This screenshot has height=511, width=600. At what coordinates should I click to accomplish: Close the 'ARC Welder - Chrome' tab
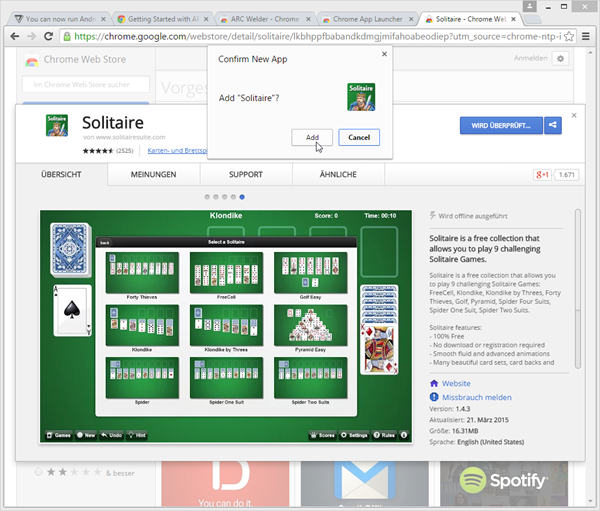(308, 19)
